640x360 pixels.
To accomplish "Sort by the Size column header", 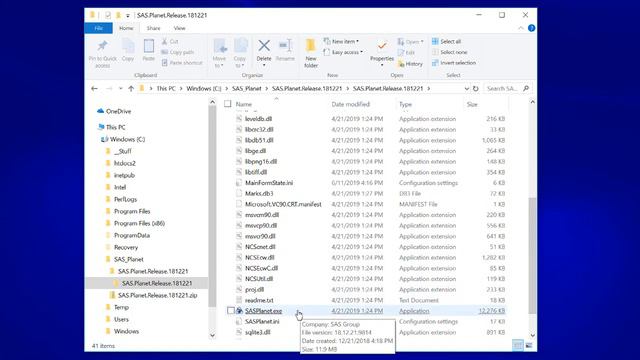I will (x=472, y=104).
